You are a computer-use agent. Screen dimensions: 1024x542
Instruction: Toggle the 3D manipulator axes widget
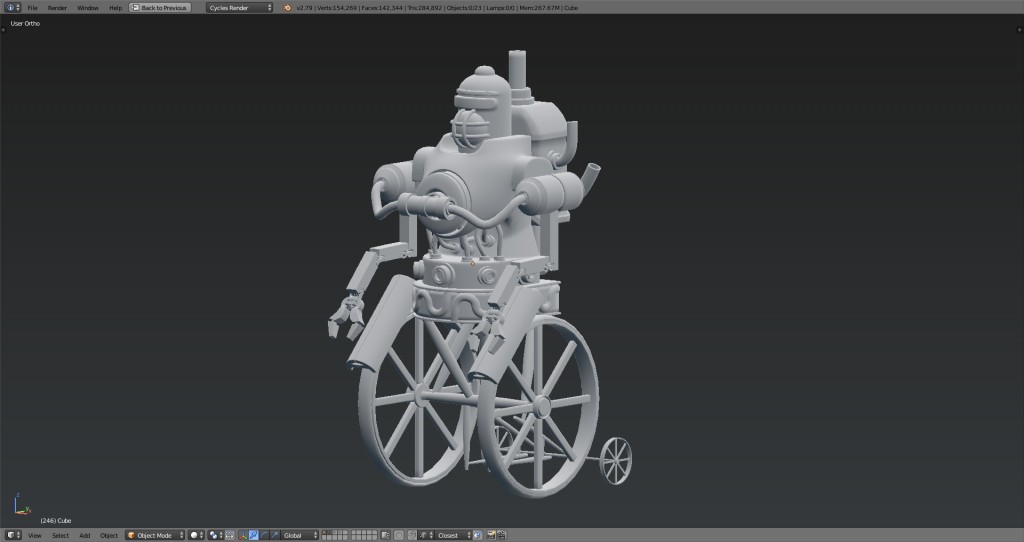coord(242,535)
